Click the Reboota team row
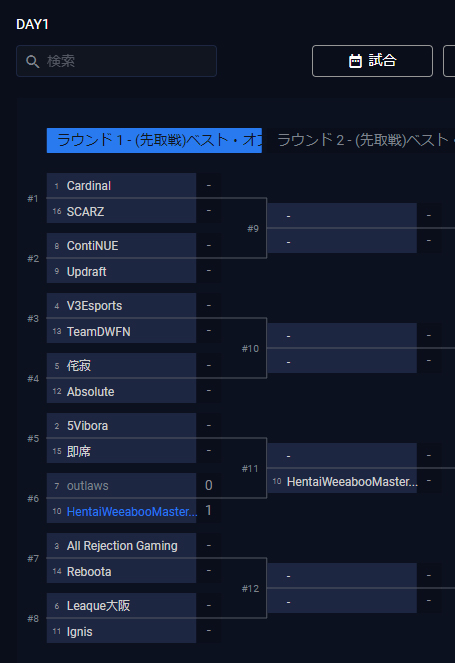 point(121,571)
